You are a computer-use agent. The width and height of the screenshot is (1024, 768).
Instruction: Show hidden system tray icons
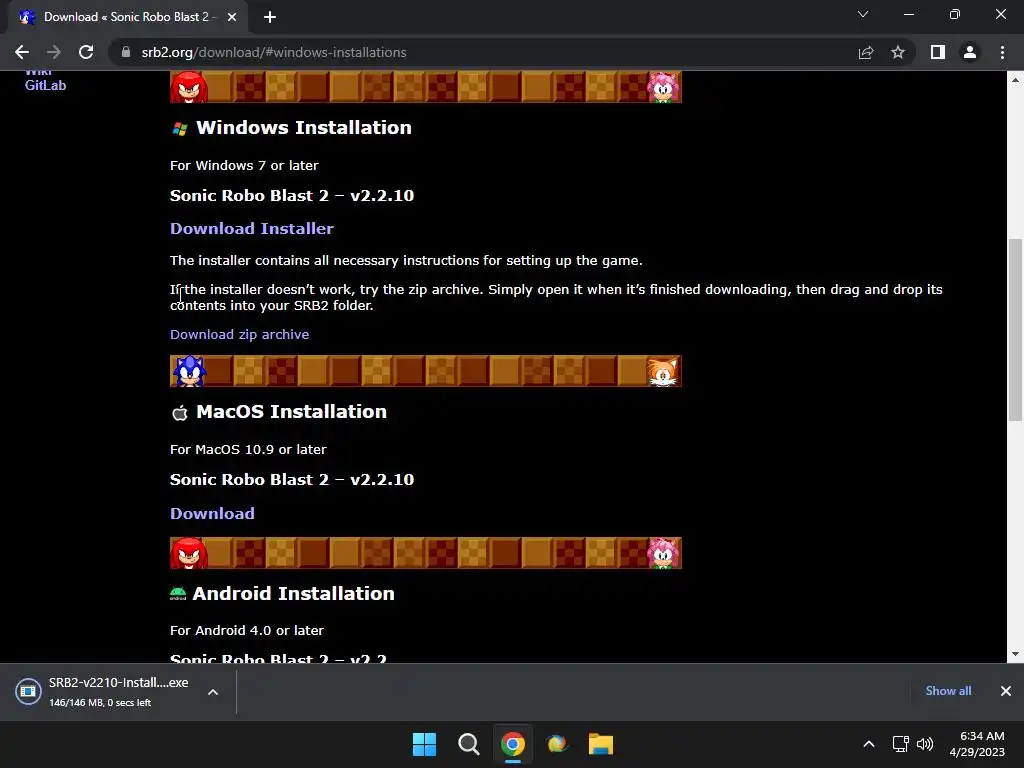click(869, 744)
